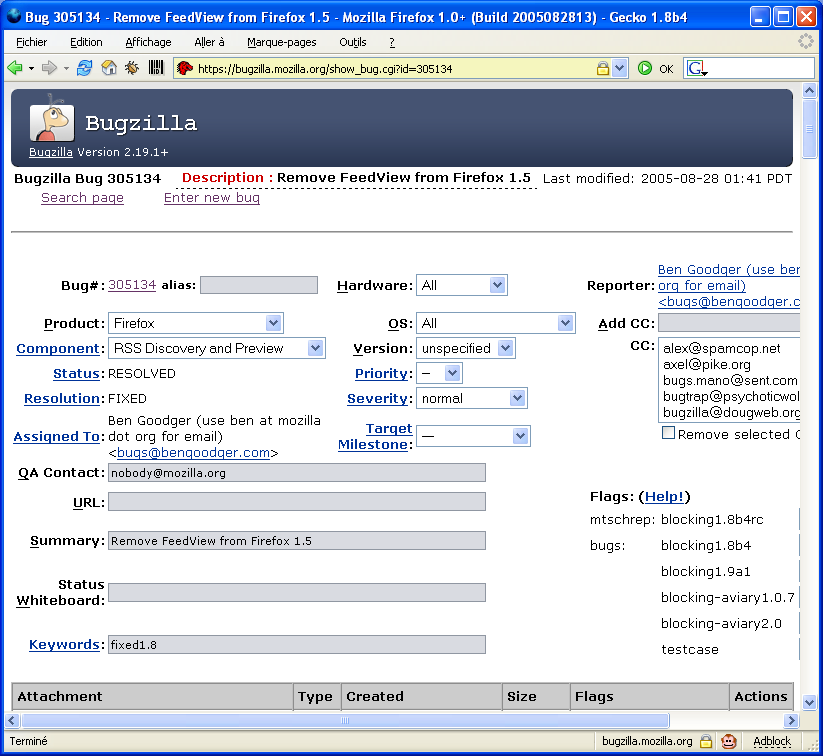Viewport: 823px width, 756px height.
Task: Click the horizontal scrollbar left arrow
Action: point(13,720)
